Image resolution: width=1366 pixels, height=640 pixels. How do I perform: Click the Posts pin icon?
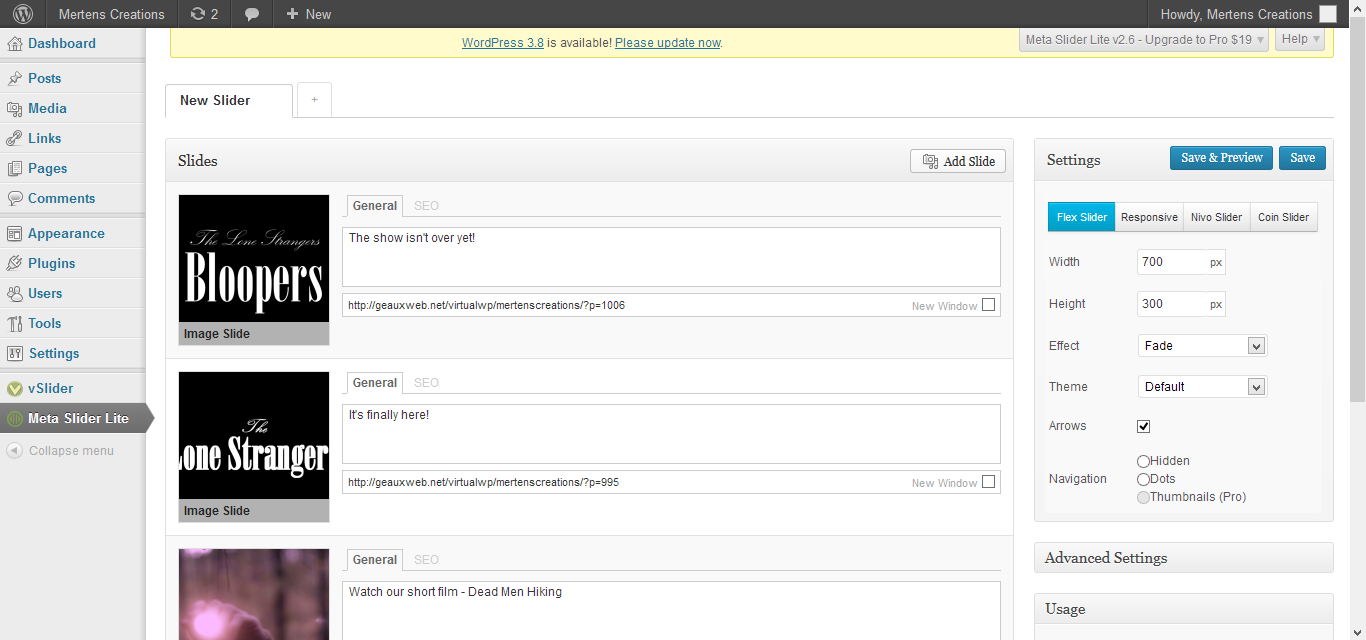click(14, 79)
